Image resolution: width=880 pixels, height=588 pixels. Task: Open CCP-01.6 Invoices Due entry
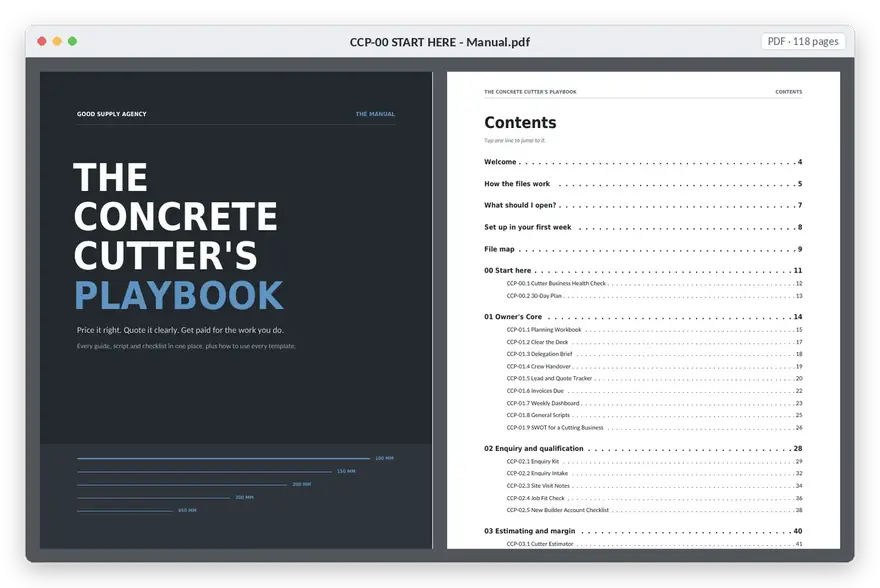pos(654,391)
